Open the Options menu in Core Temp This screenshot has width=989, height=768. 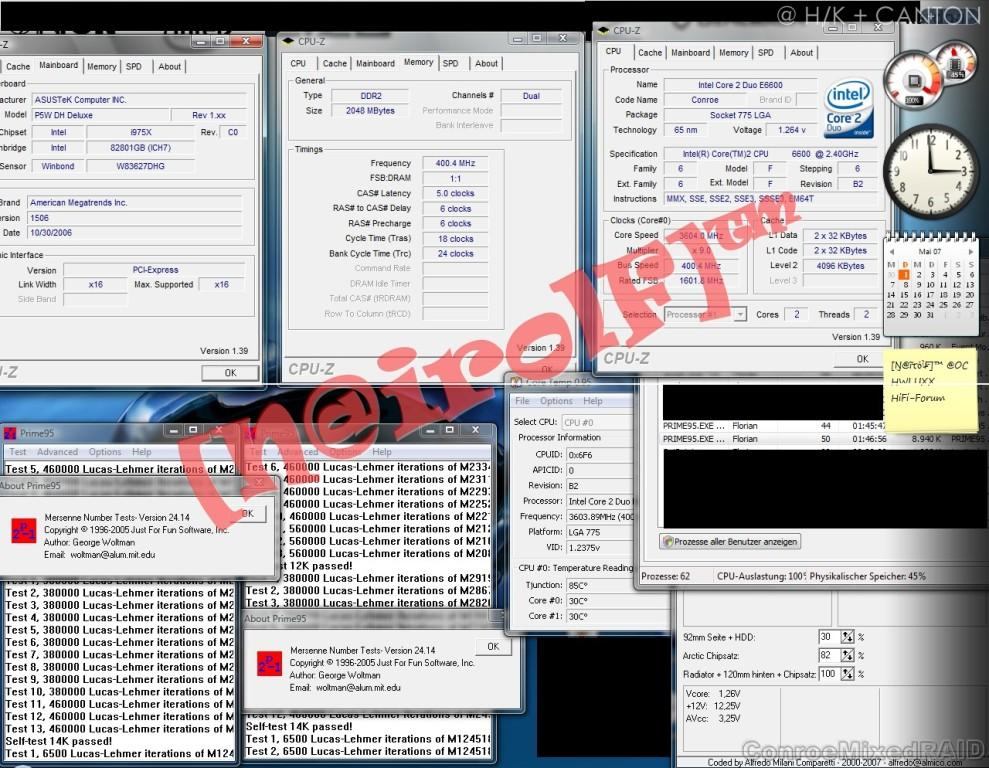point(556,401)
